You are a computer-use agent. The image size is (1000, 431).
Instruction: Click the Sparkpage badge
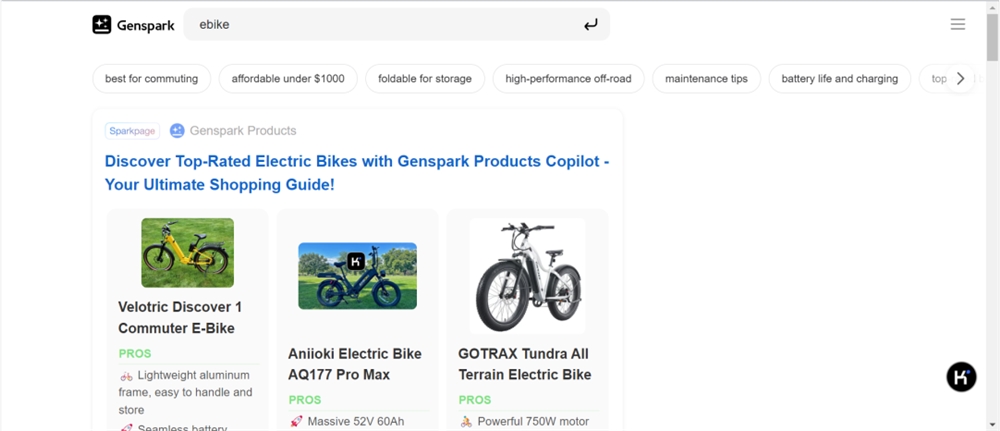click(133, 130)
